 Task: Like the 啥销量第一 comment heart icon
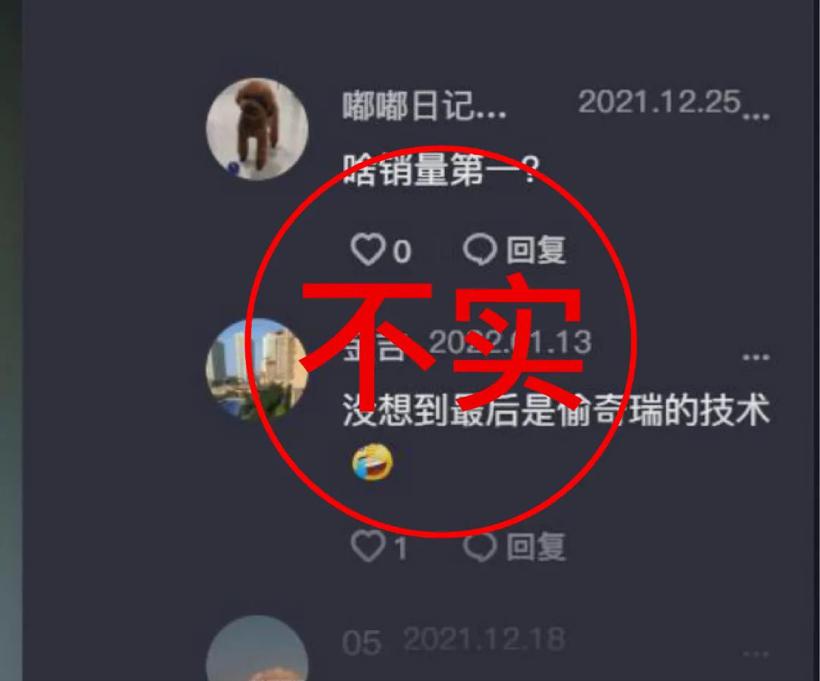[367, 249]
